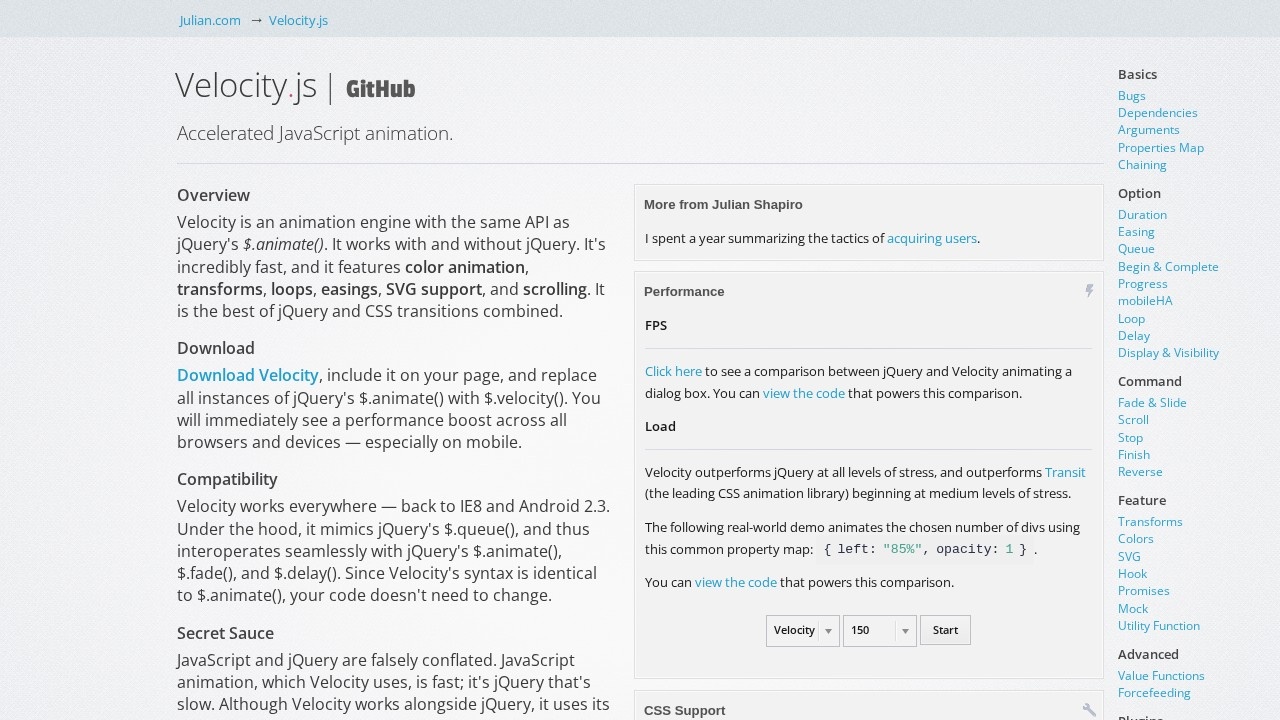This screenshot has height=720, width=1280.
Task: Visit the Transit library link
Action: coord(1064,472)
